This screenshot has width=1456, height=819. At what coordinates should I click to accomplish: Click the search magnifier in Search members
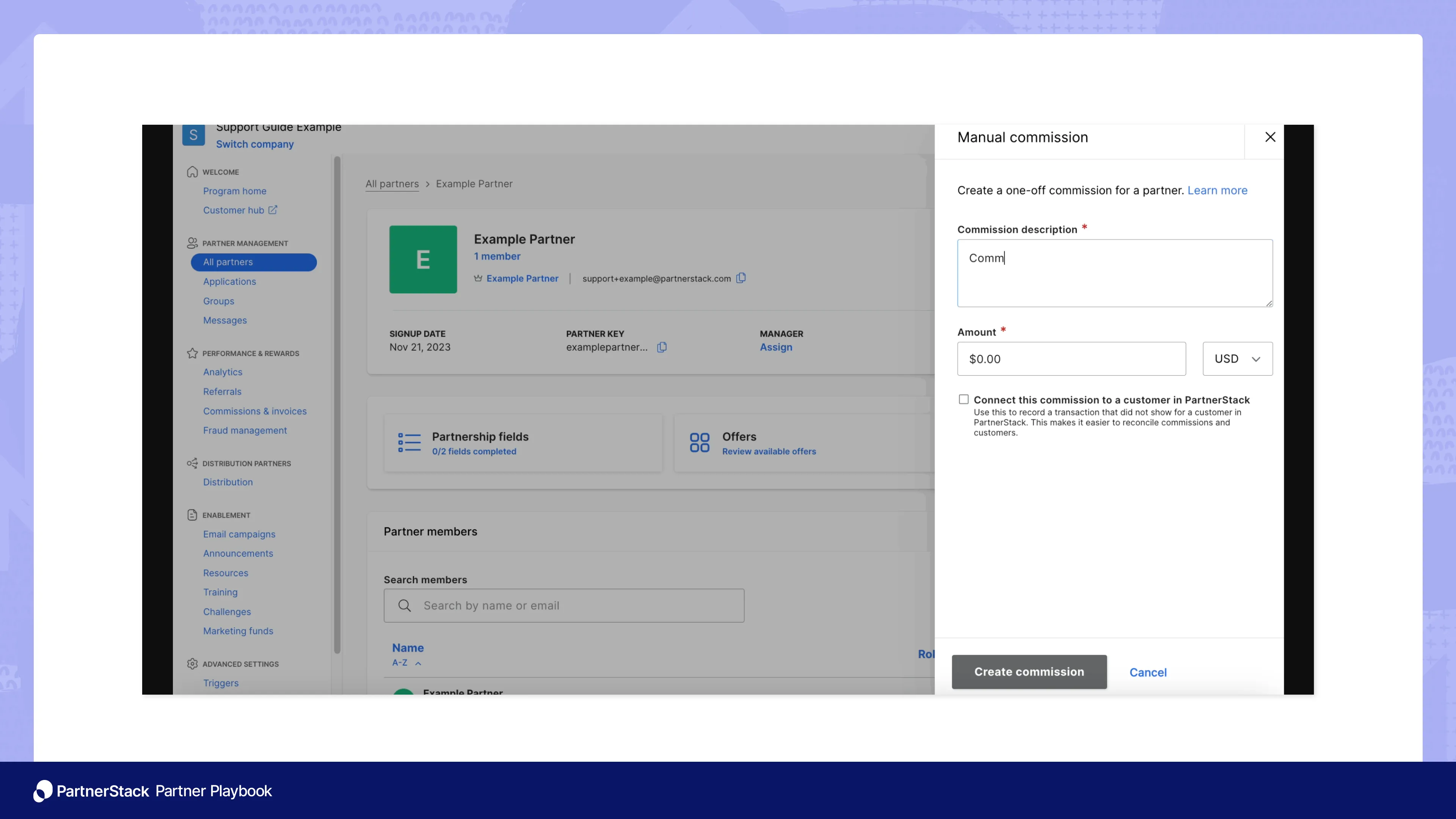[x=405, y=606]
